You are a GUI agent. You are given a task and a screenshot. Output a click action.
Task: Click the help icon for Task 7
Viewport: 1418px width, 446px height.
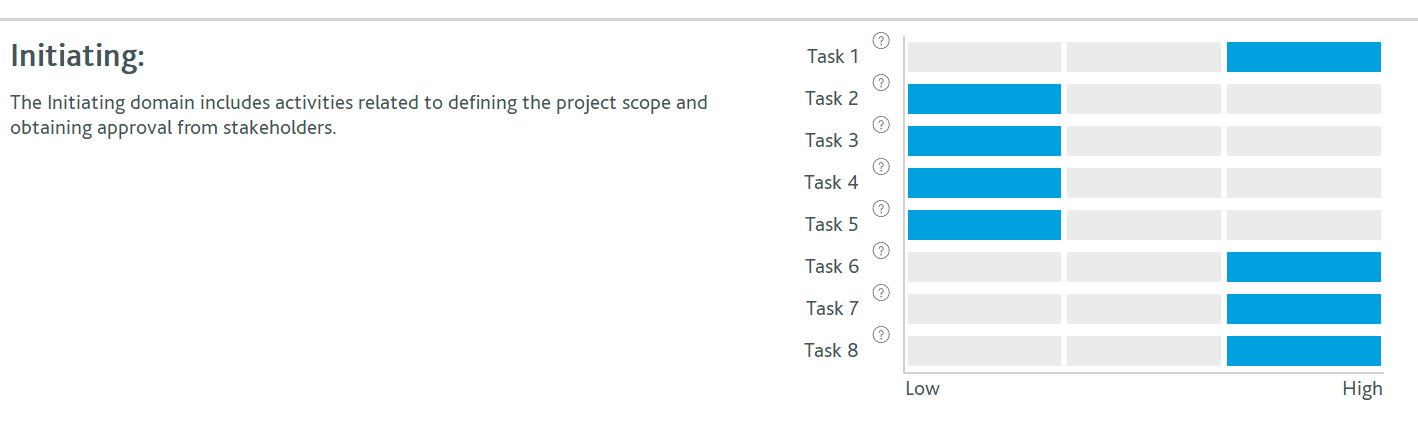click(881, 293)
